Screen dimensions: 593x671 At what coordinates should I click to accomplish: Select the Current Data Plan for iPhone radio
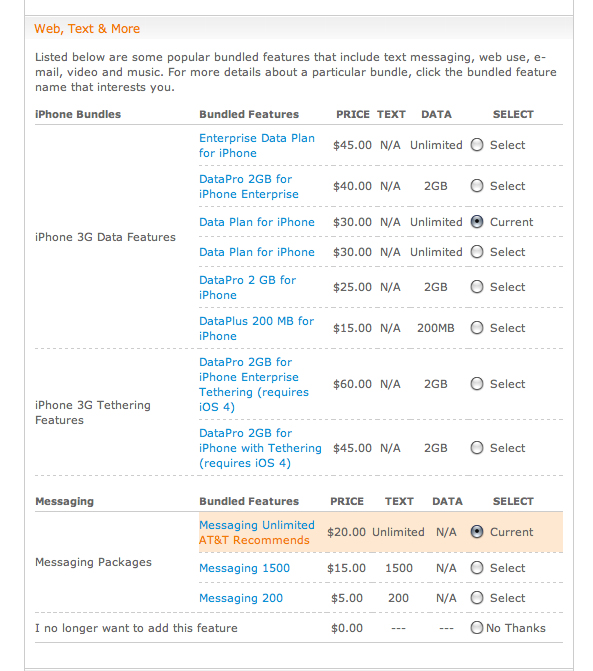point(477,222)
